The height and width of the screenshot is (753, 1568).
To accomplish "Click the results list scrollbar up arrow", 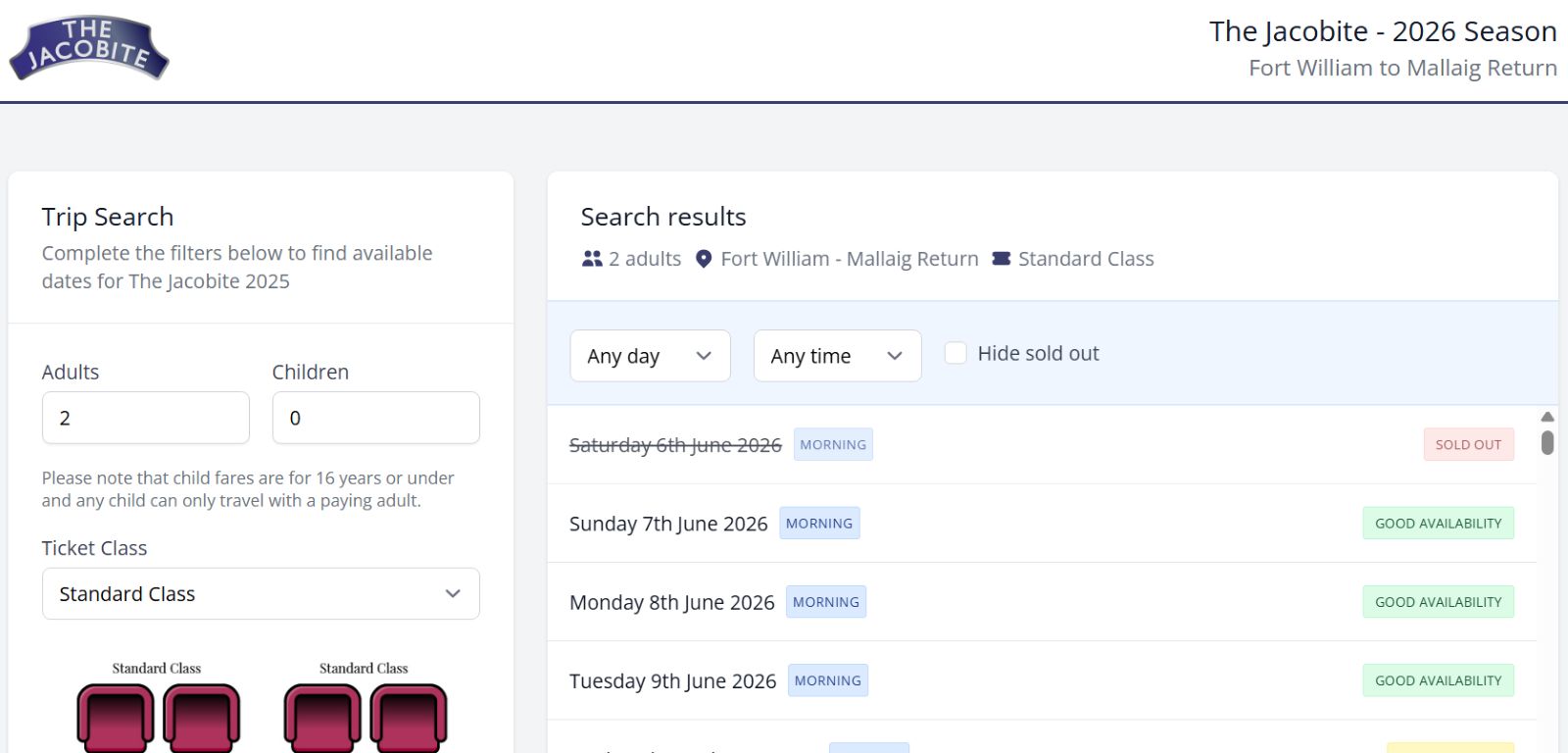I will click(1547, 417).
